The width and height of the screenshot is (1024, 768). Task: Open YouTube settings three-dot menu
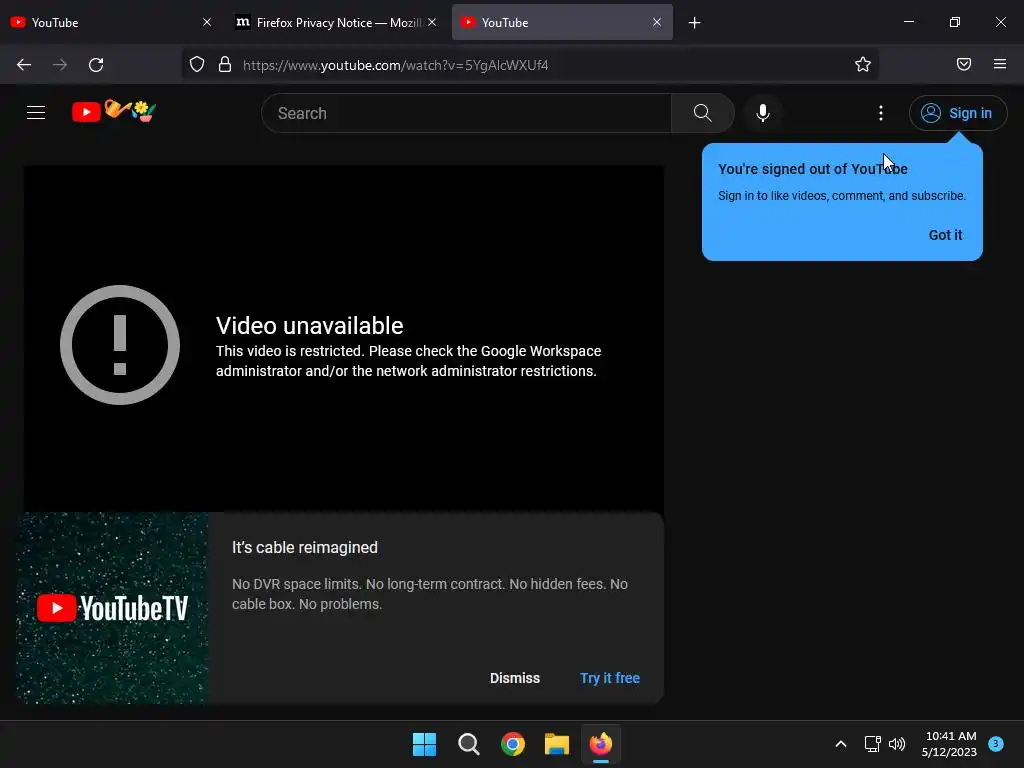(x=880, y=113)
